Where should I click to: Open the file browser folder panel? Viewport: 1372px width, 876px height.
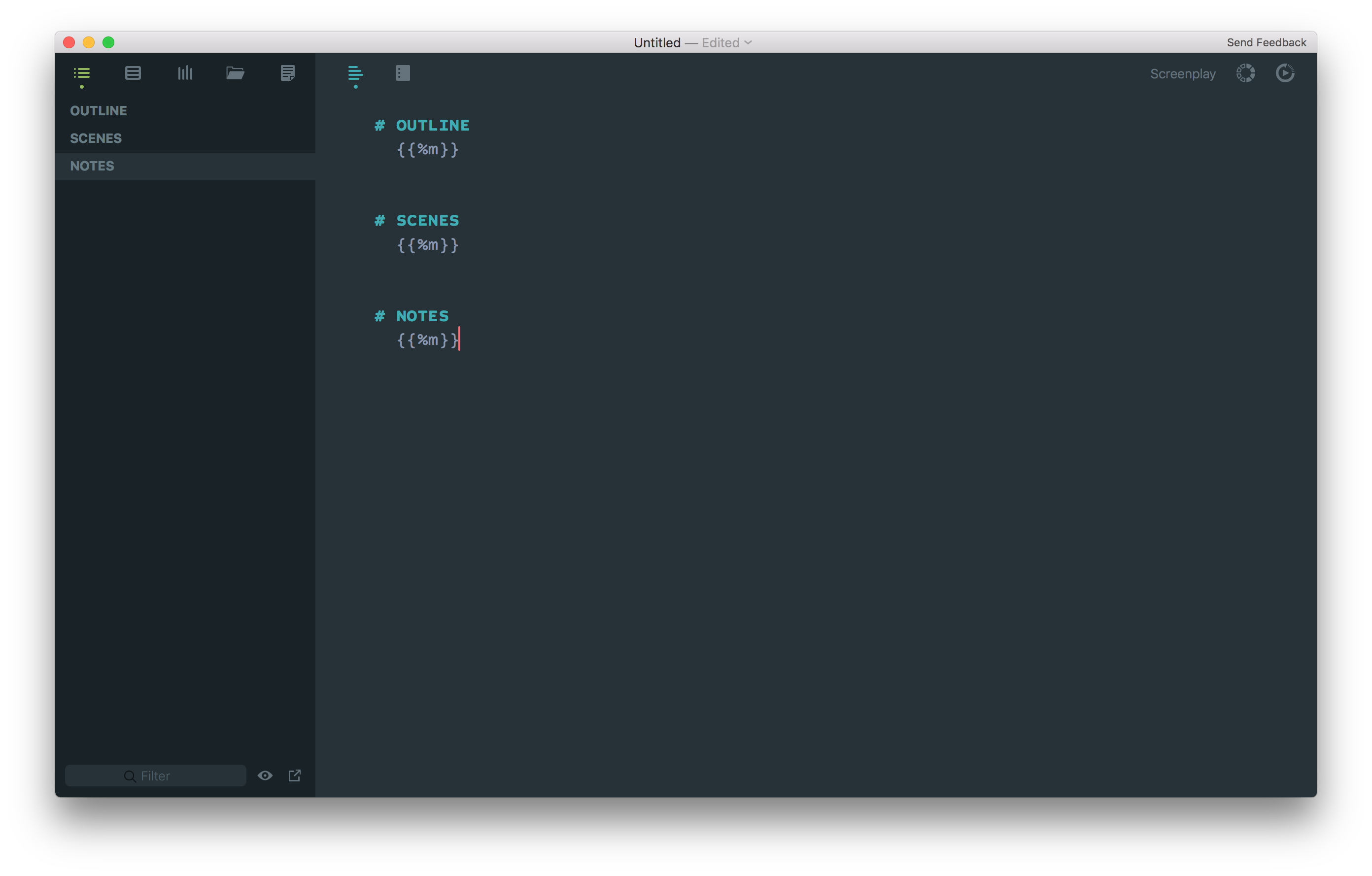235,73
